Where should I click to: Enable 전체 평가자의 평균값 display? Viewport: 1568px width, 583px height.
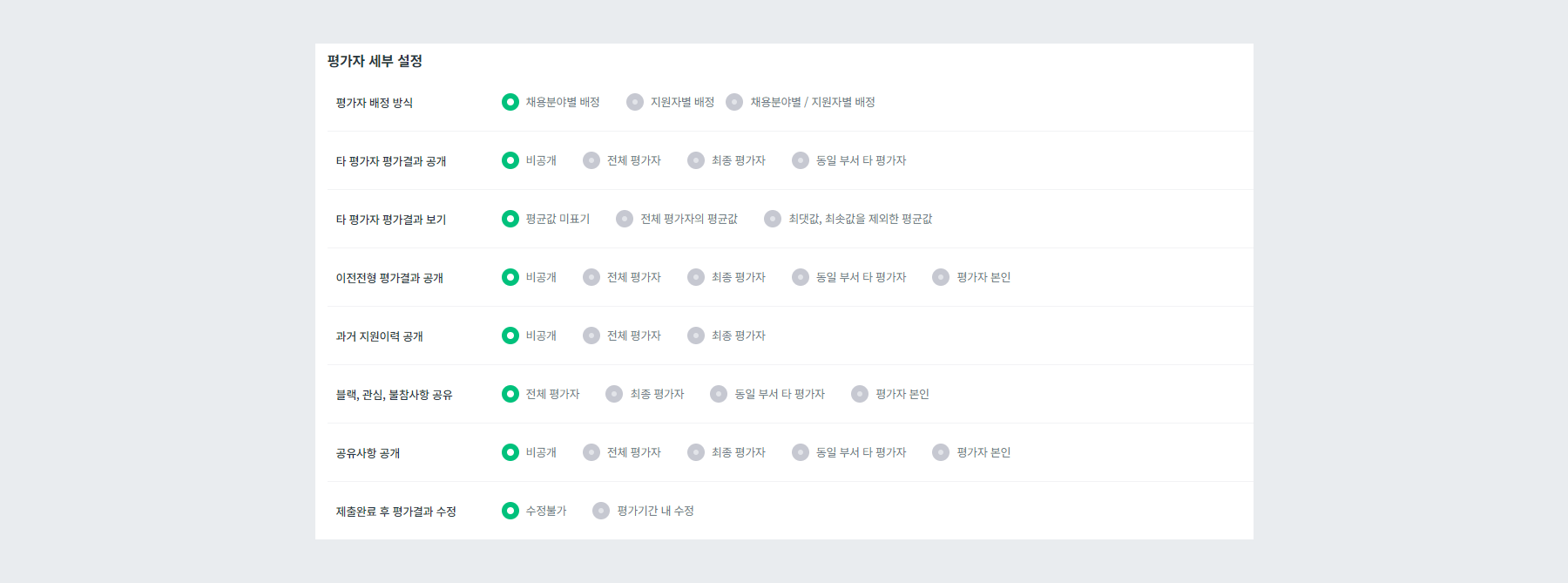(624, 219)
